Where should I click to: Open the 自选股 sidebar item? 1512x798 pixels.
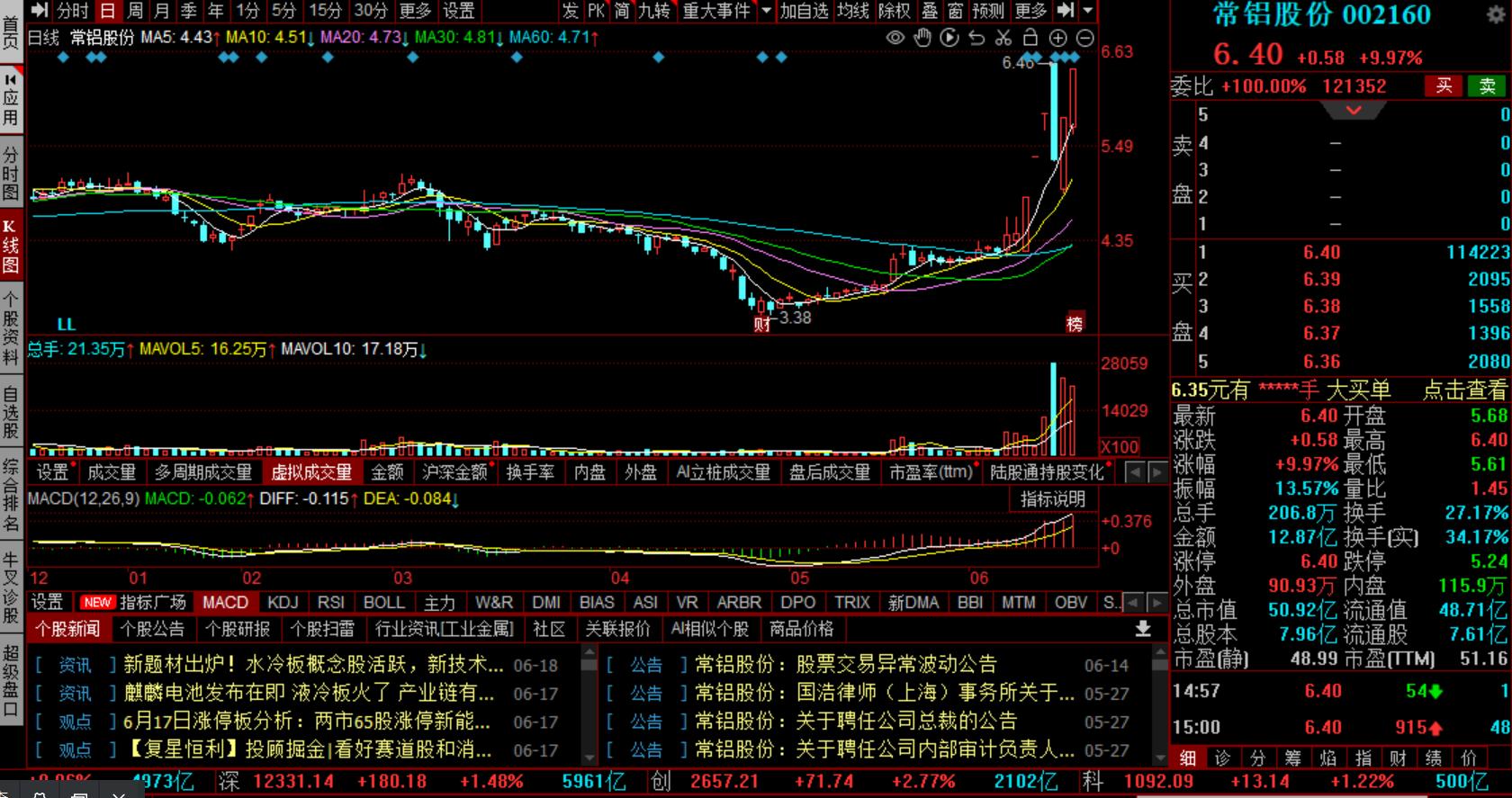pos(11,413)
